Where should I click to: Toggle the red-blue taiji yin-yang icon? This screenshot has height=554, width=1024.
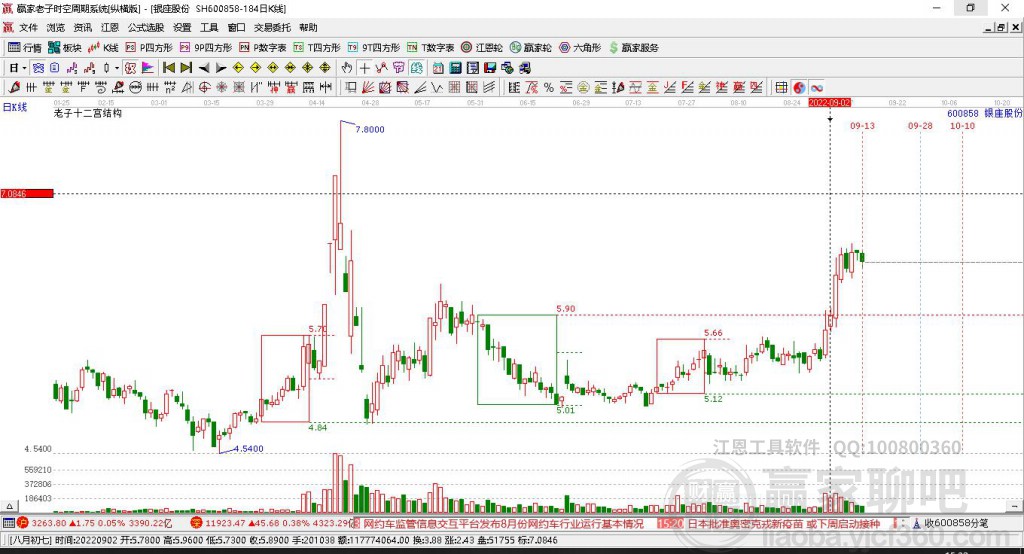(799, 88)
